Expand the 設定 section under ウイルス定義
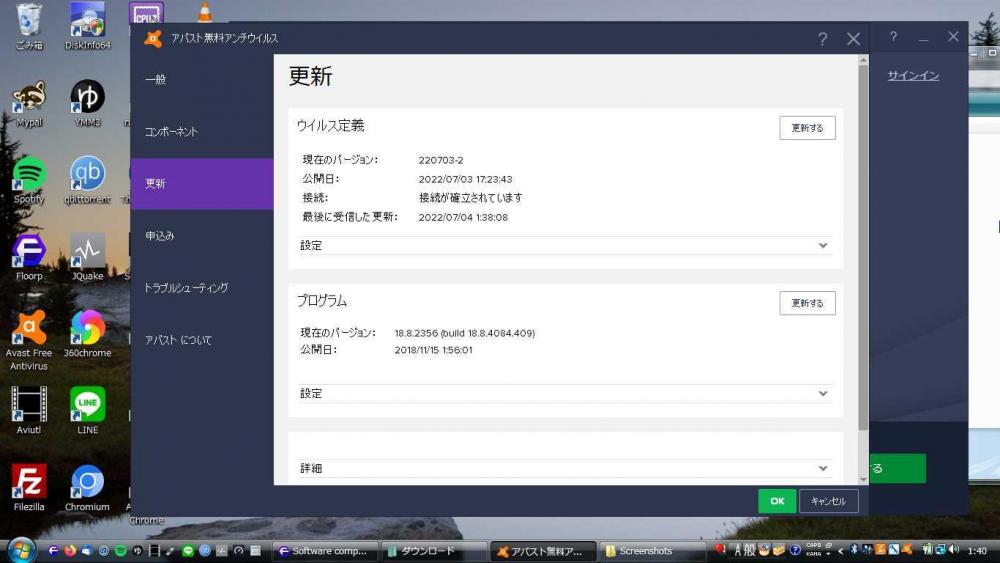The width and height of the screenshot is (1000, 563). [564, 245]
